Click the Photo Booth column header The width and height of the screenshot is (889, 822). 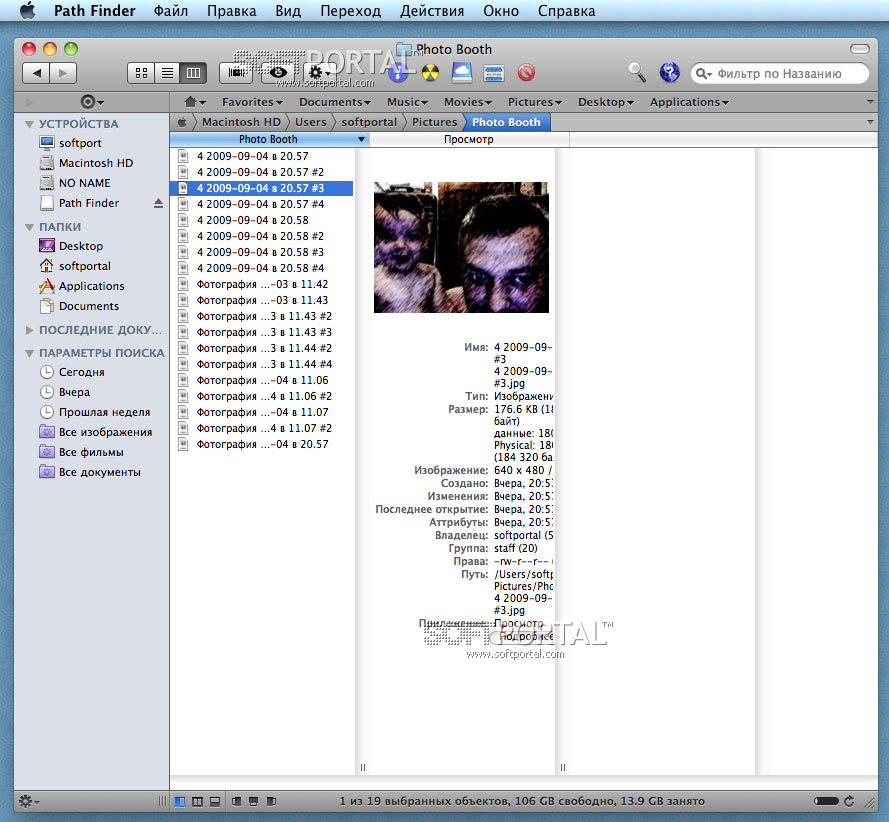(269, 139)
